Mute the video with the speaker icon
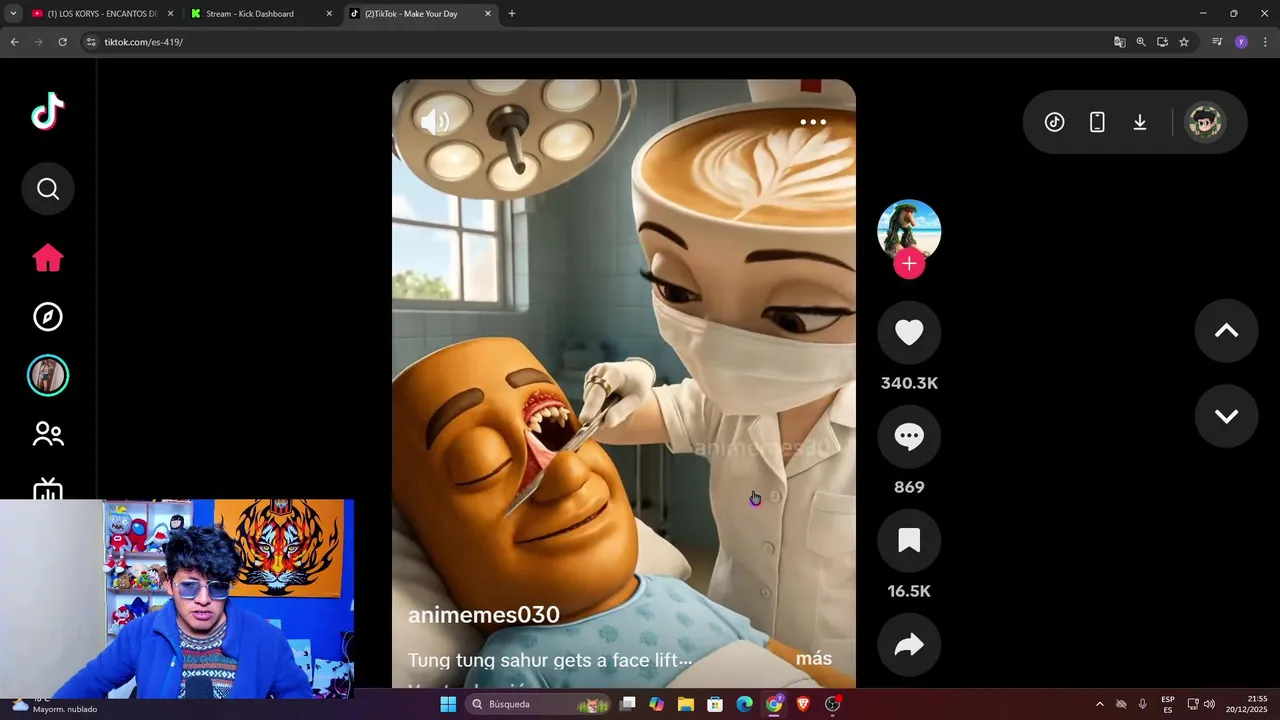 (435, 122)
